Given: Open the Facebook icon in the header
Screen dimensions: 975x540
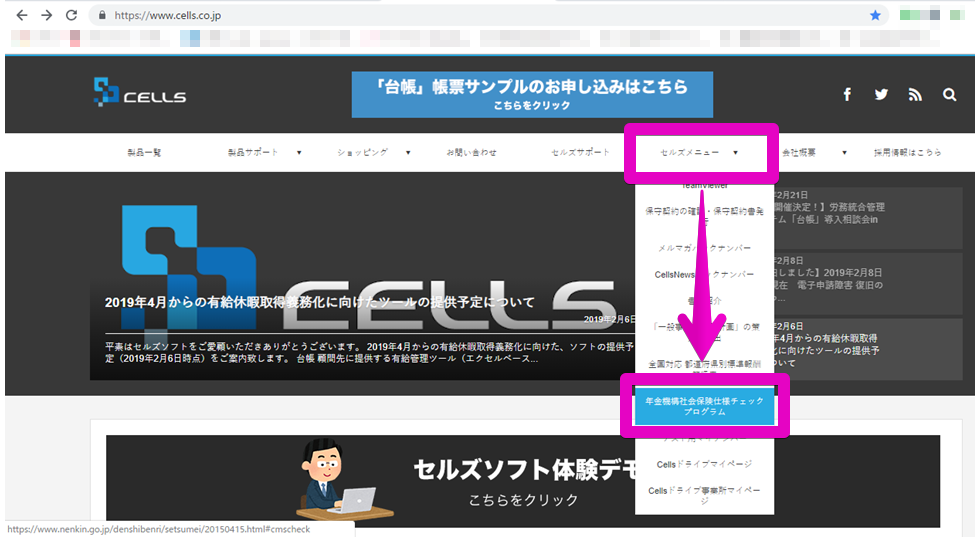Looking at the screenshot, I should 847,95.
